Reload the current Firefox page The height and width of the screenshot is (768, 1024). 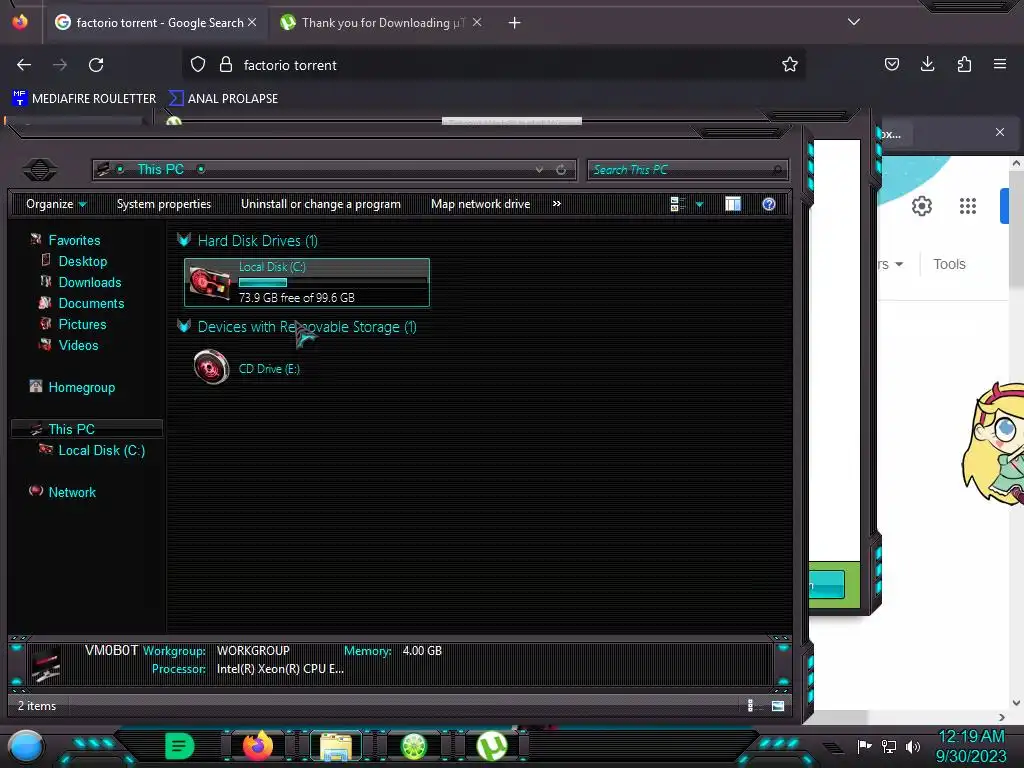click(96, 65)
